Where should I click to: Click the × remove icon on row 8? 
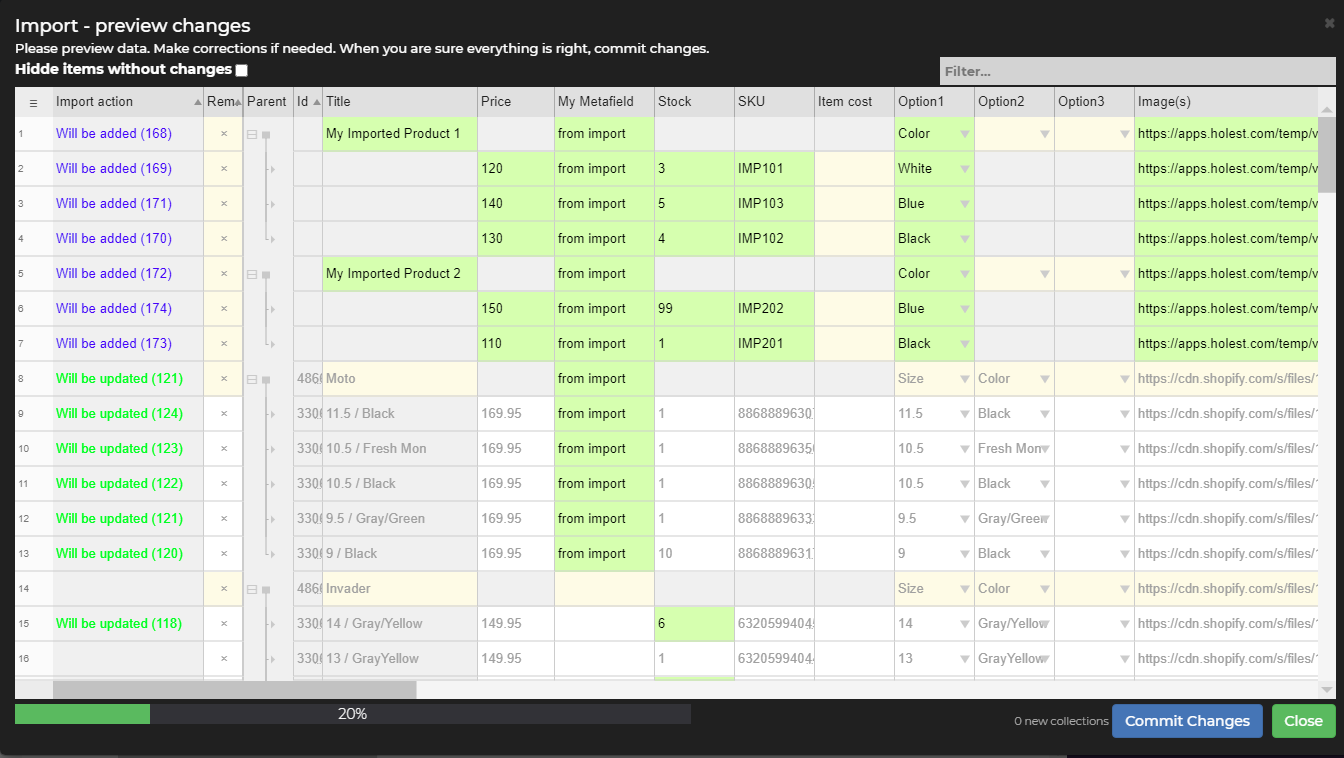pyautogui.click(x=224, y=379)
